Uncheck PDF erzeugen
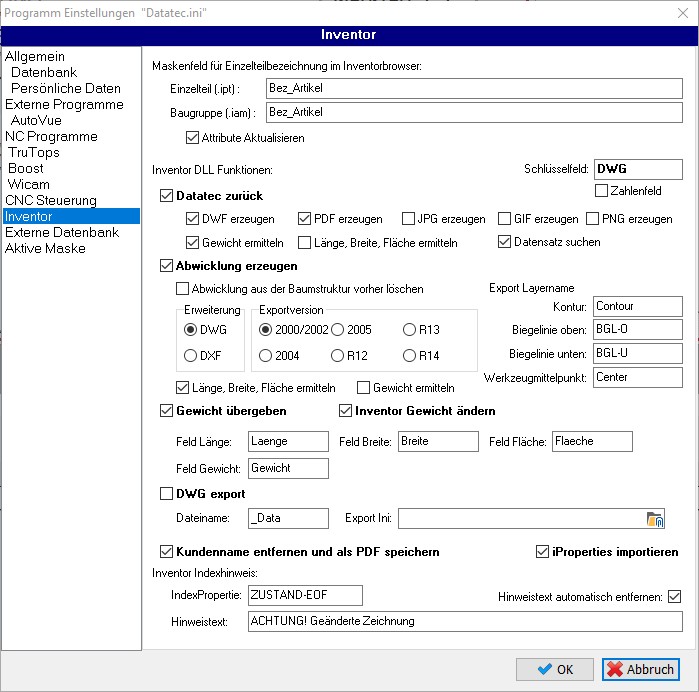 (304, 218)
